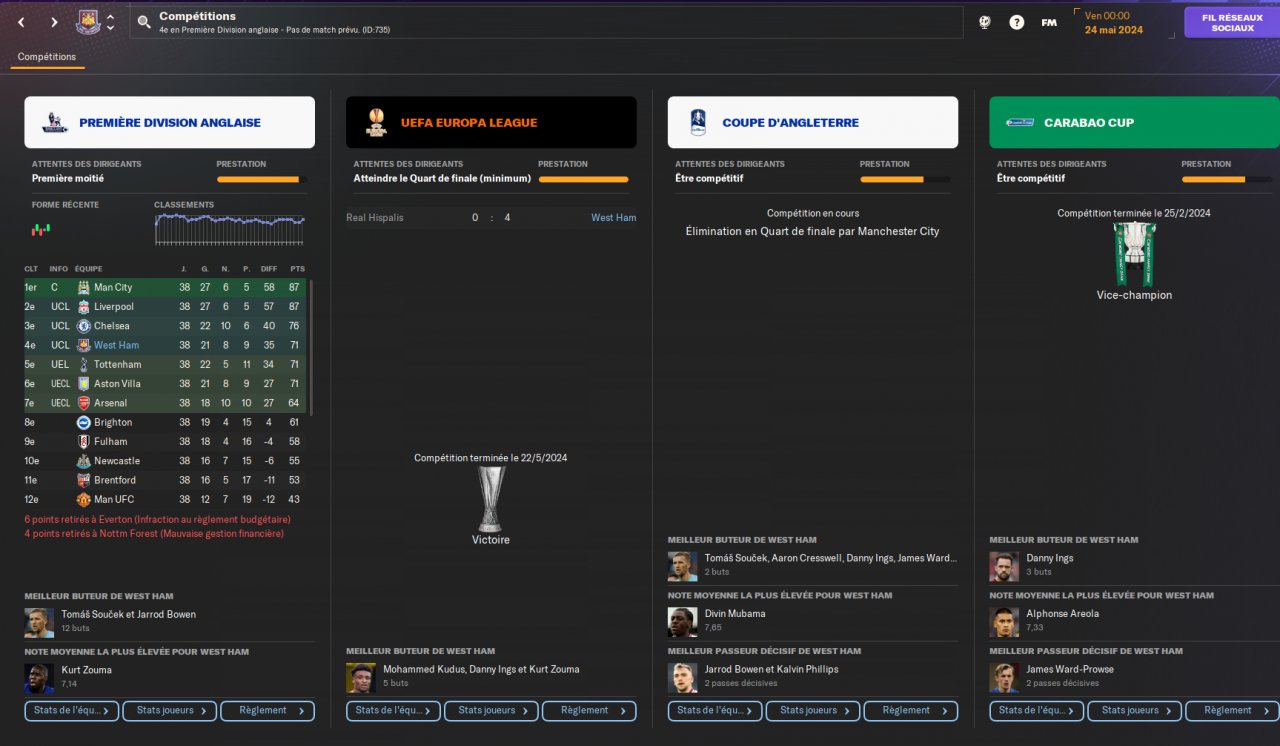Open Première Division Anglaise competition header
Viewport: 1280px width, 746px height.
170,122
